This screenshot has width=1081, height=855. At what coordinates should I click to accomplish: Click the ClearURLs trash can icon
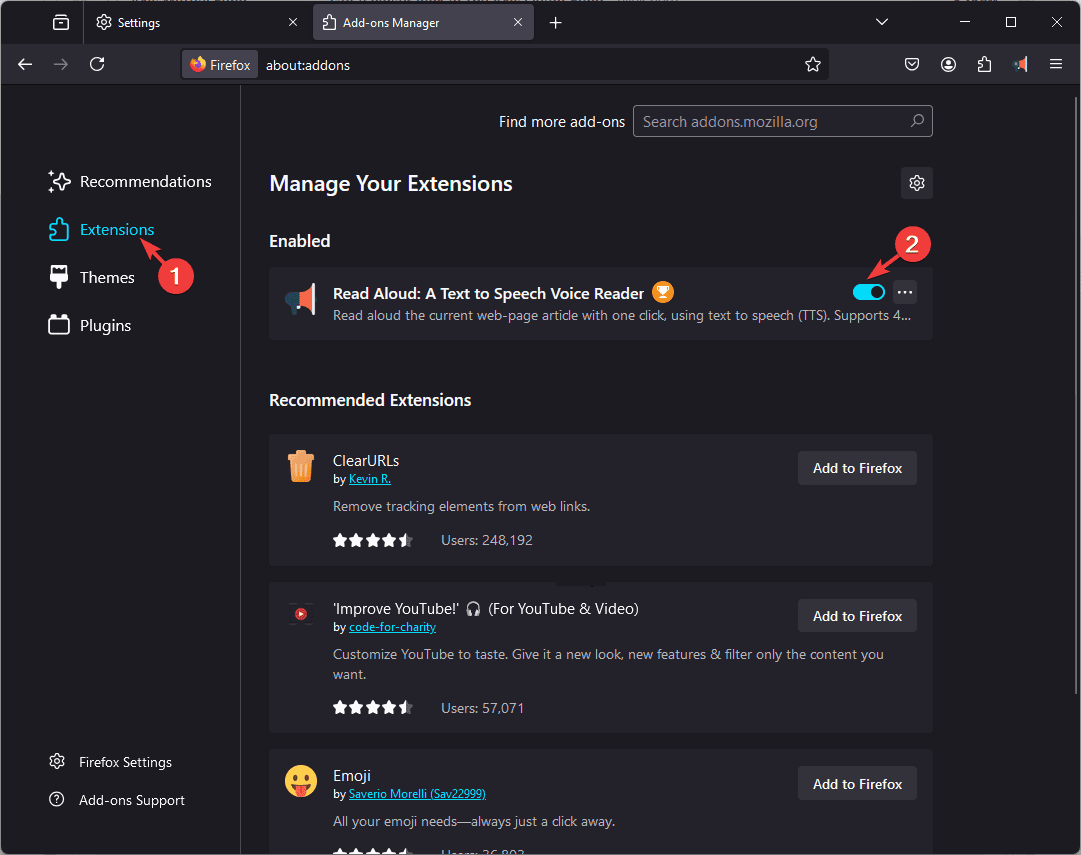[301, 466]
